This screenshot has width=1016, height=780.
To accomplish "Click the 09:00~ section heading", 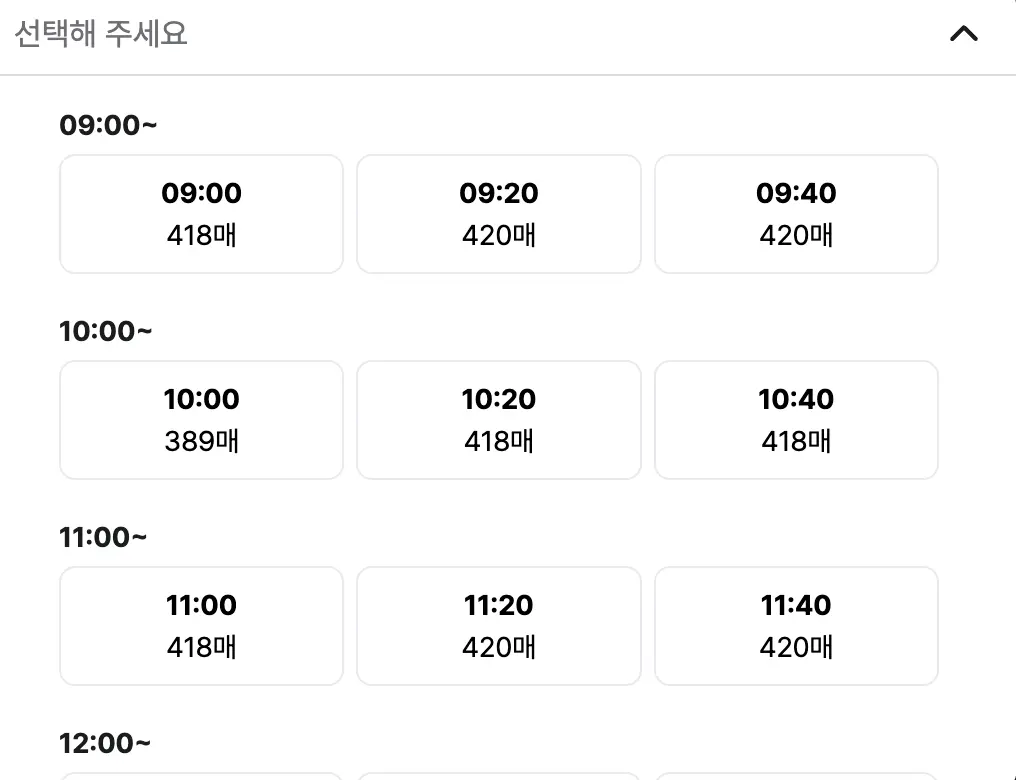I will 108,125.
